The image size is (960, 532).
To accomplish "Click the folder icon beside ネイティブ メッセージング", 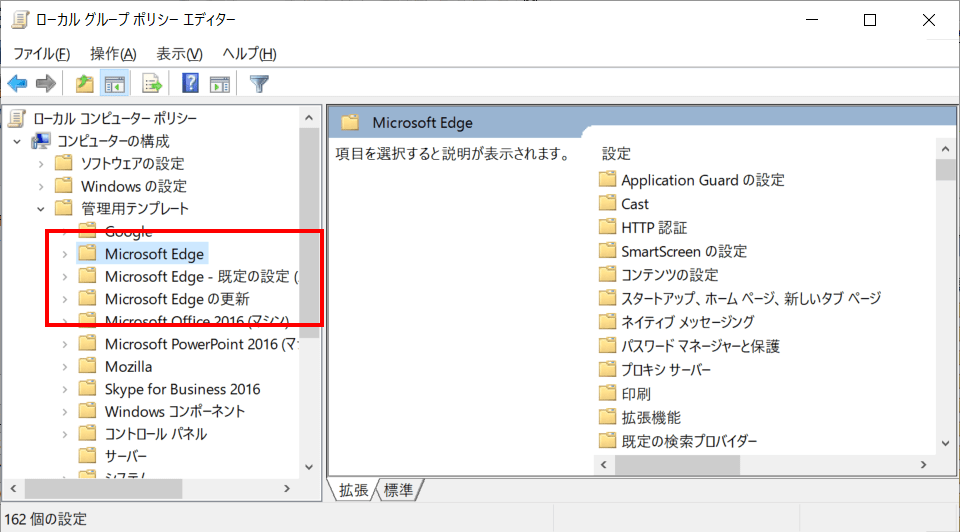I will (x=607, y=321).
